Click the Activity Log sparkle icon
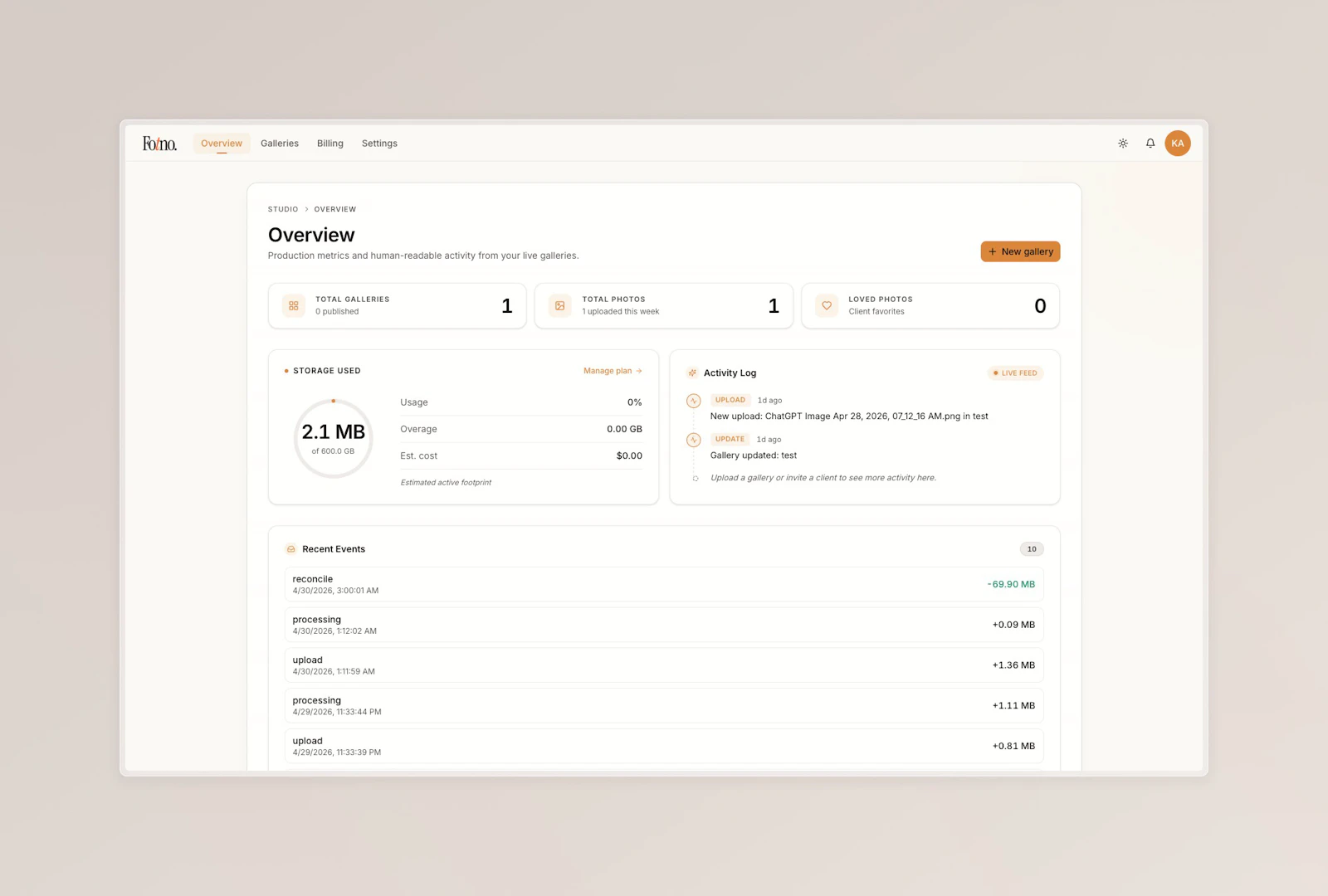 (x=692, y=373)
